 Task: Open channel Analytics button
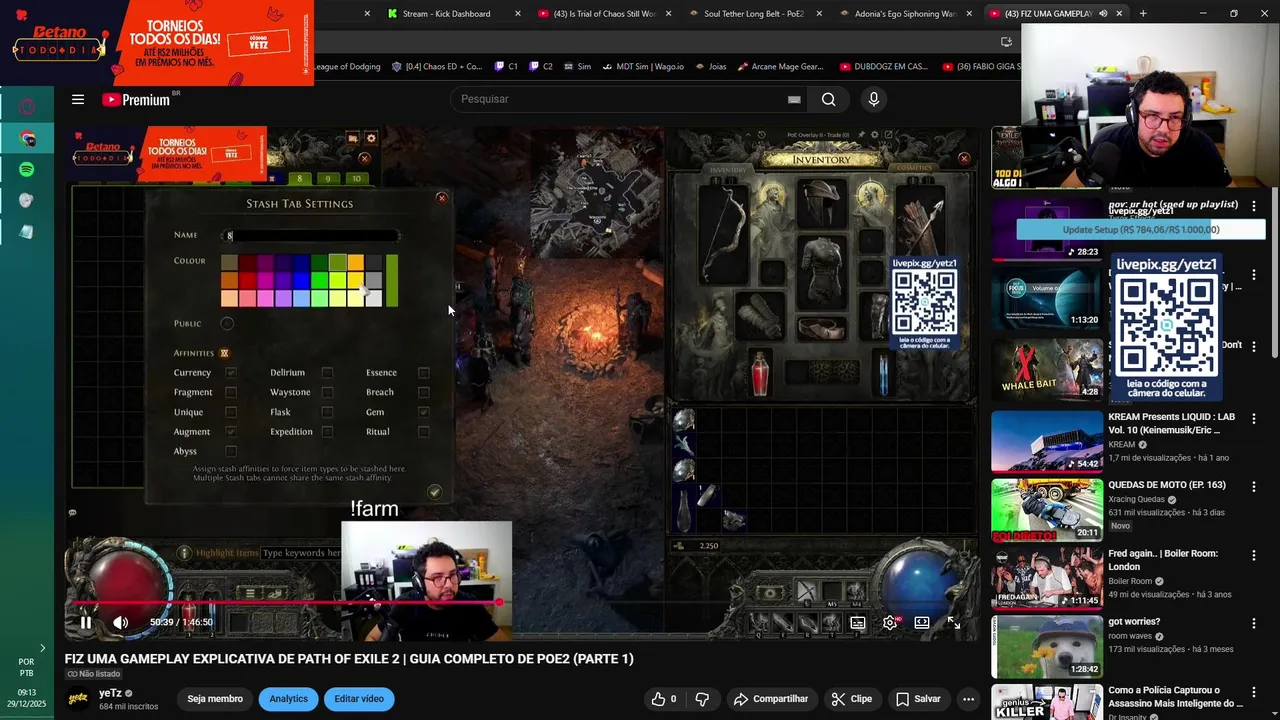pos(288,699)
